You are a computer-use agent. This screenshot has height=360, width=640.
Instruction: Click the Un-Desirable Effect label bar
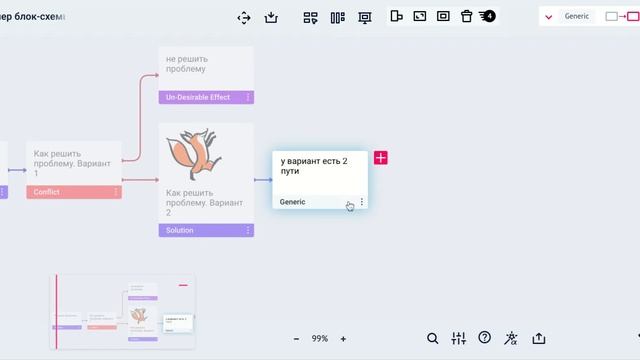(x=206, y=97)
